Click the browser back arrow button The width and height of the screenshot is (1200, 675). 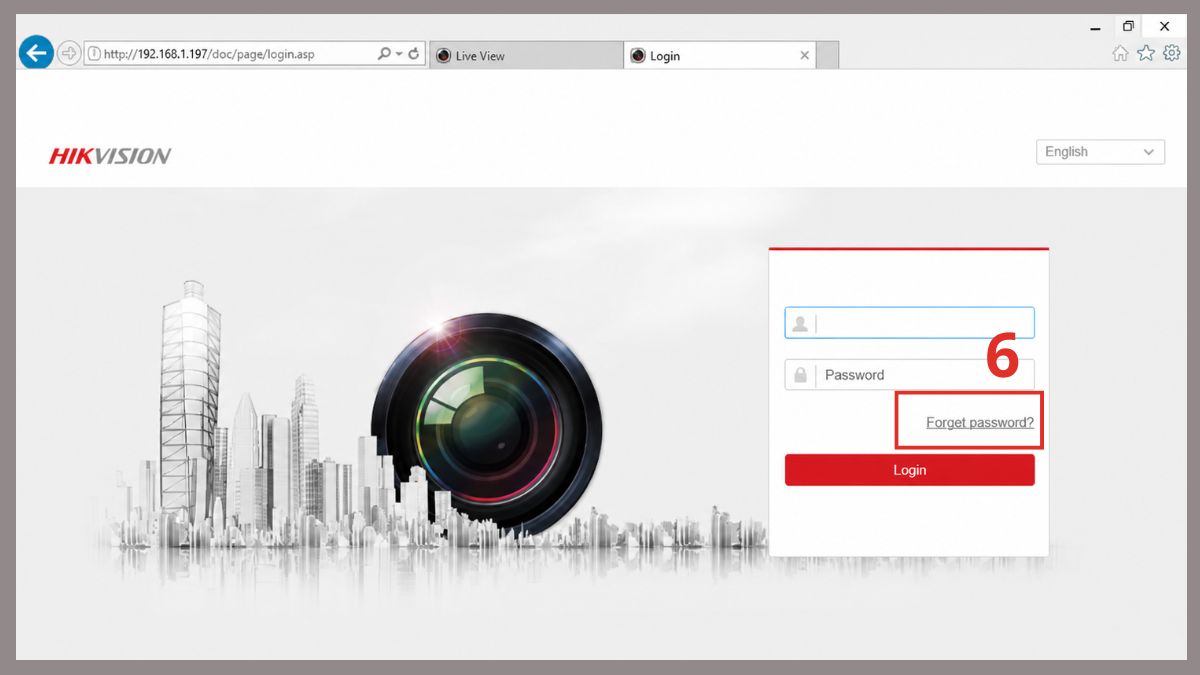pyautogui.click(x=36, y=53)
